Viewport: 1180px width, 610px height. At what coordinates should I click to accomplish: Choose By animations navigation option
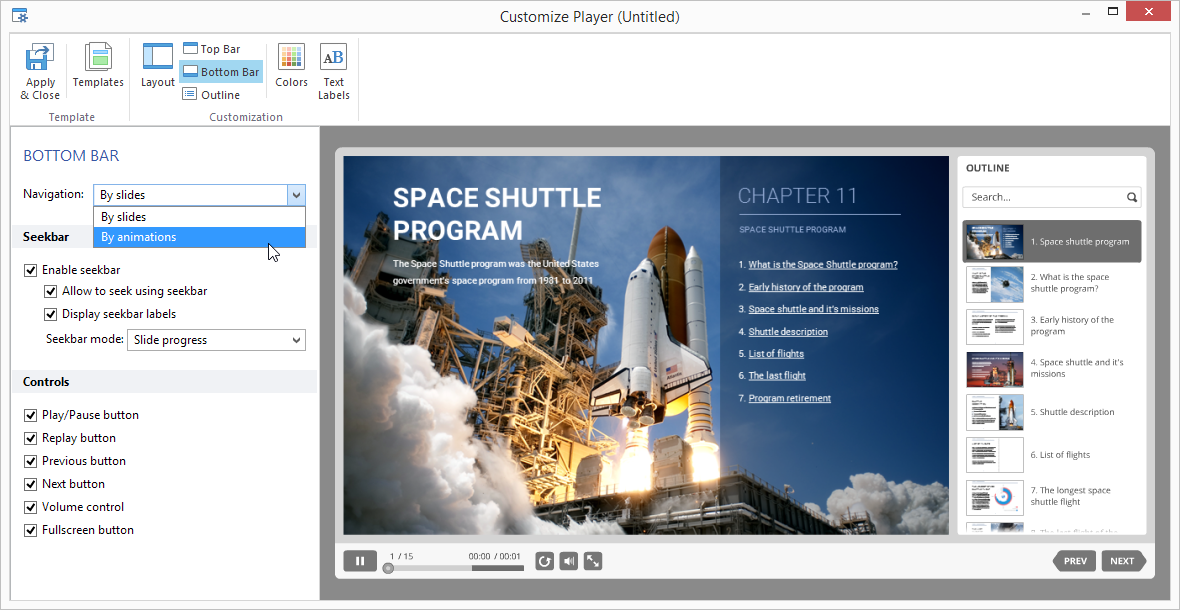point(199,237)
